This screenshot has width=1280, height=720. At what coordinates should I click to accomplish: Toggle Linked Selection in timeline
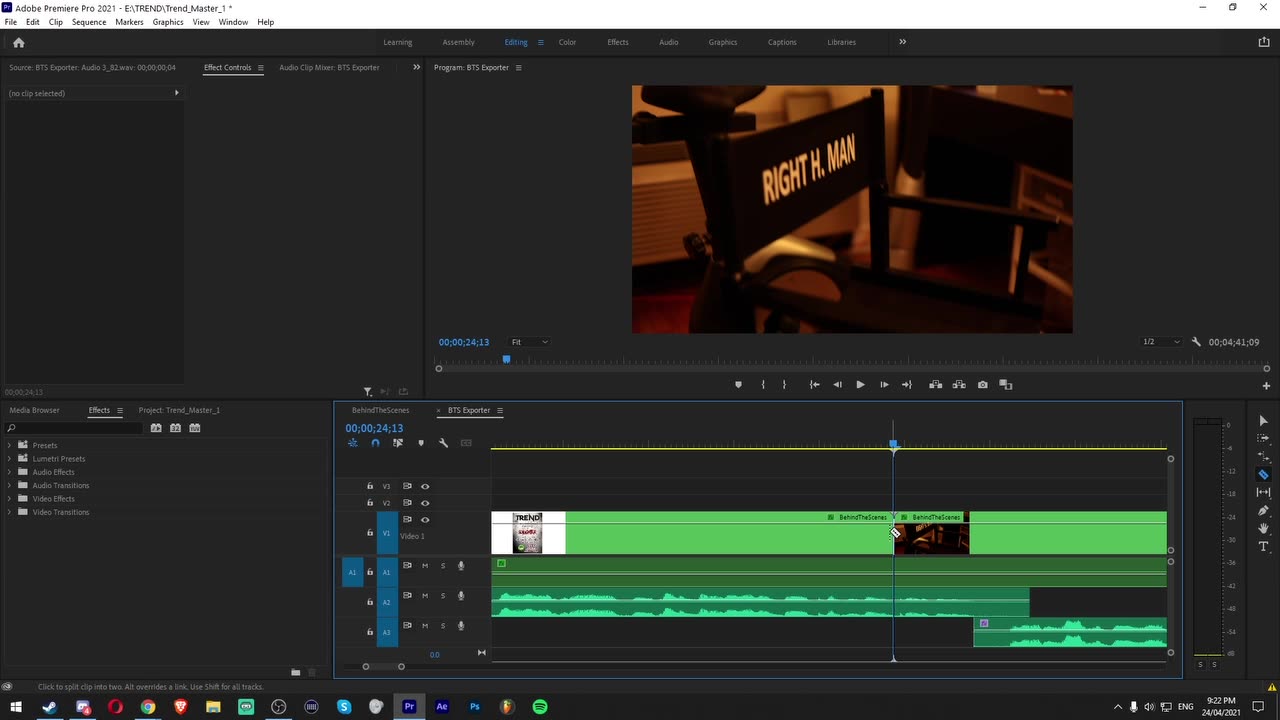[398, 443]
